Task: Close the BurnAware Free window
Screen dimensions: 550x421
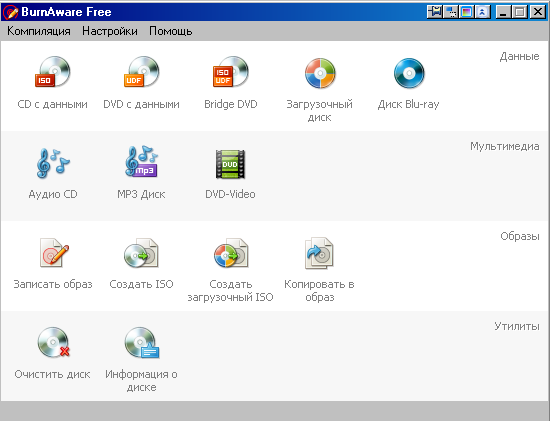Action: [x=537, y=12]
